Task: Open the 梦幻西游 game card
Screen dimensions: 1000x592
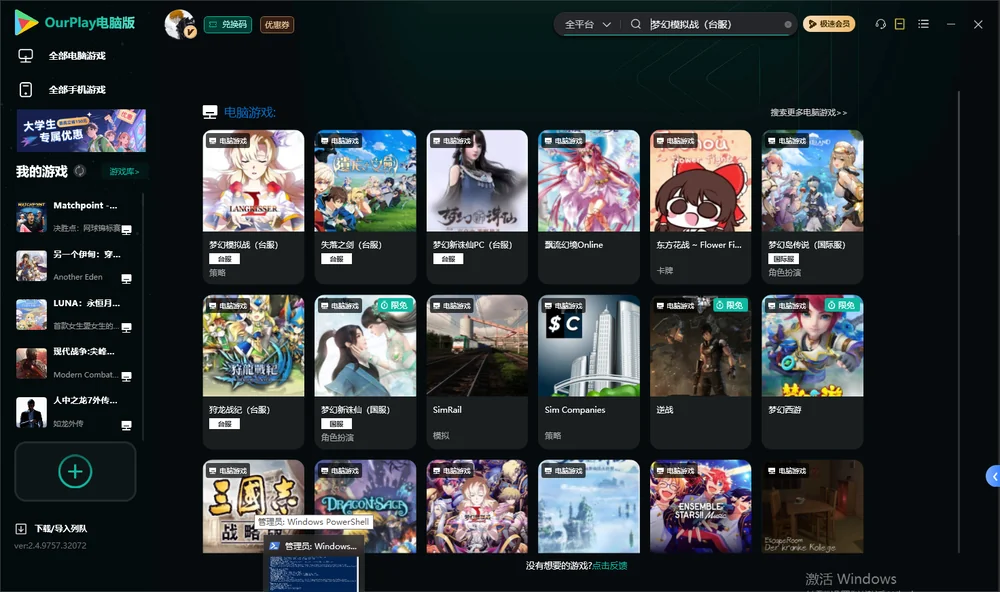Action: click(812, 372)
